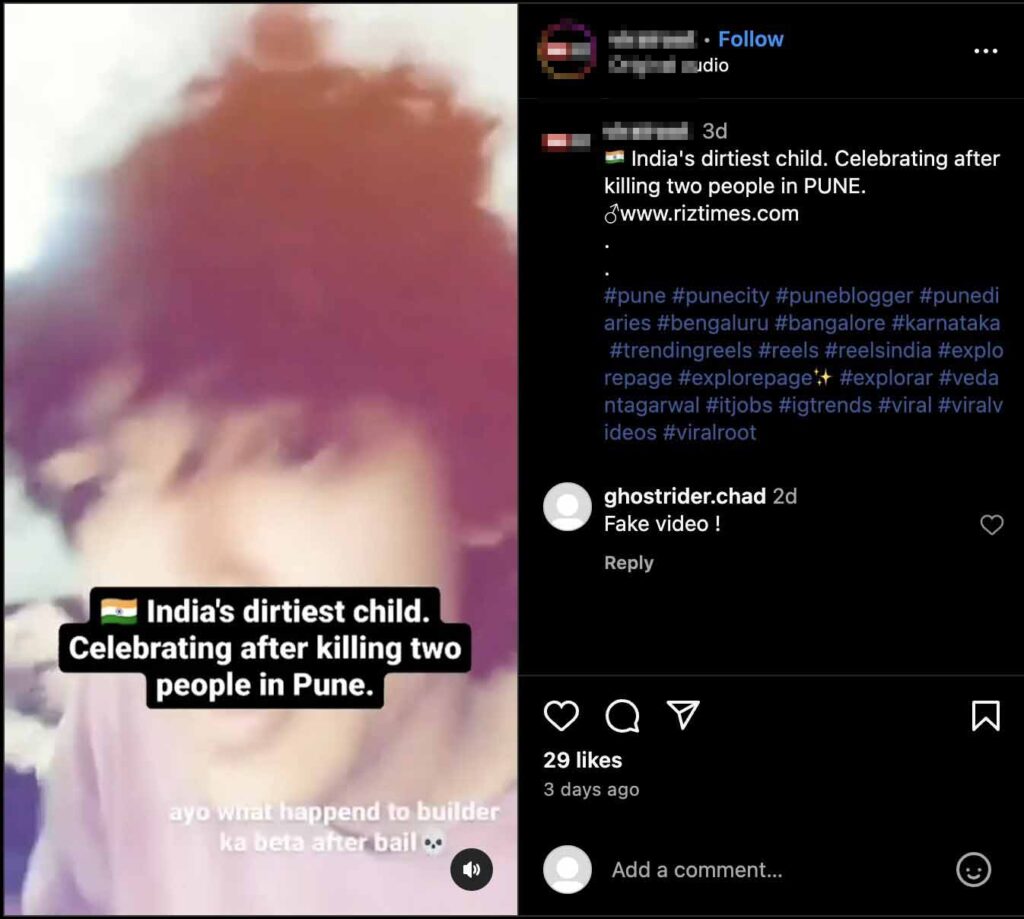Save the post with the bookmark icon

click(985, 715)
